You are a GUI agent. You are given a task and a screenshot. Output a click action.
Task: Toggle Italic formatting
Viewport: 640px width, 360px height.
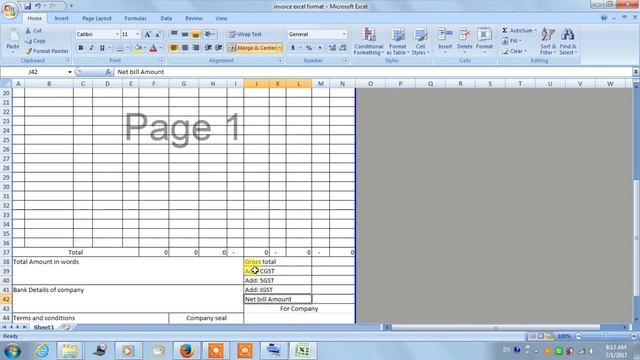pos(91,48)
